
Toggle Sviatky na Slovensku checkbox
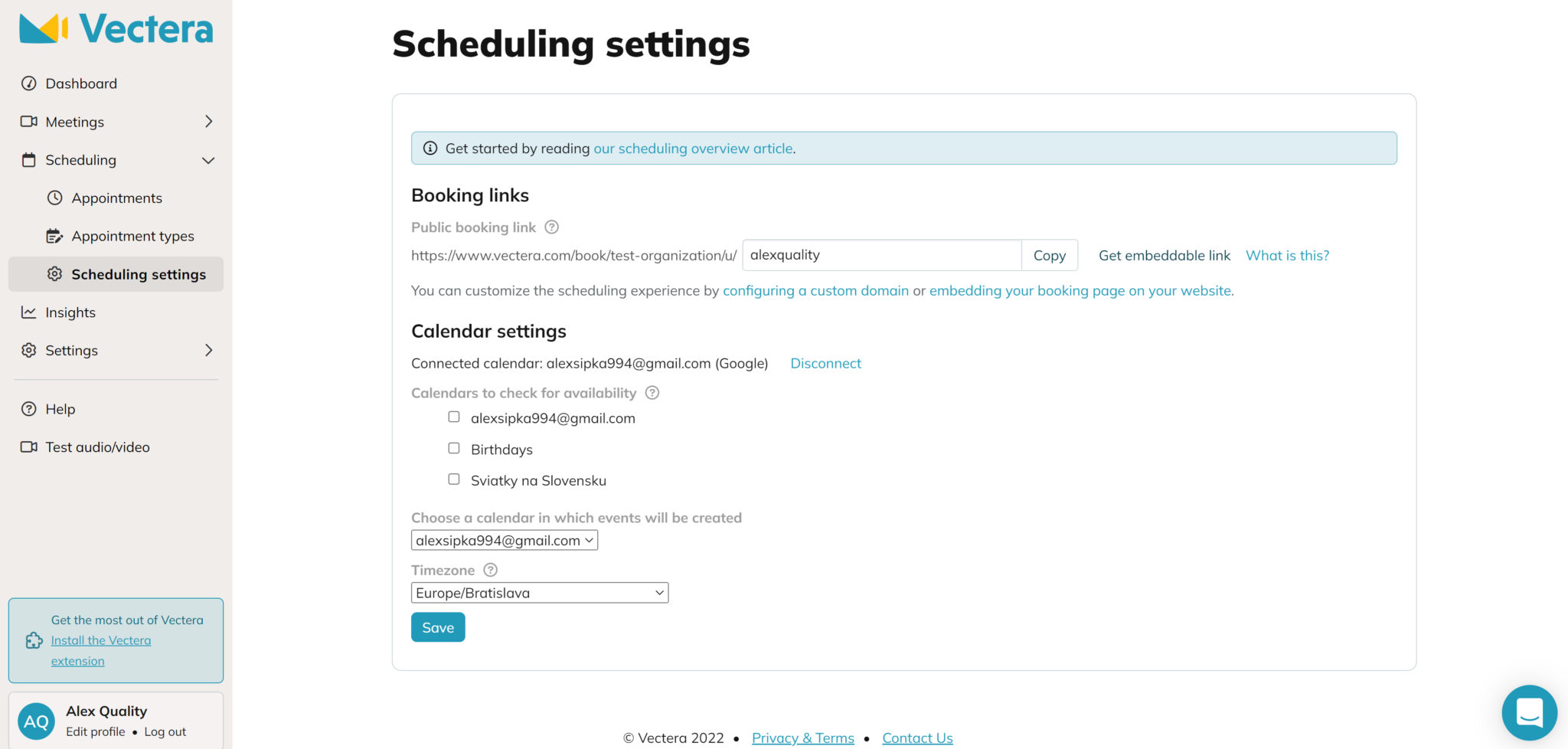point(454,479)
